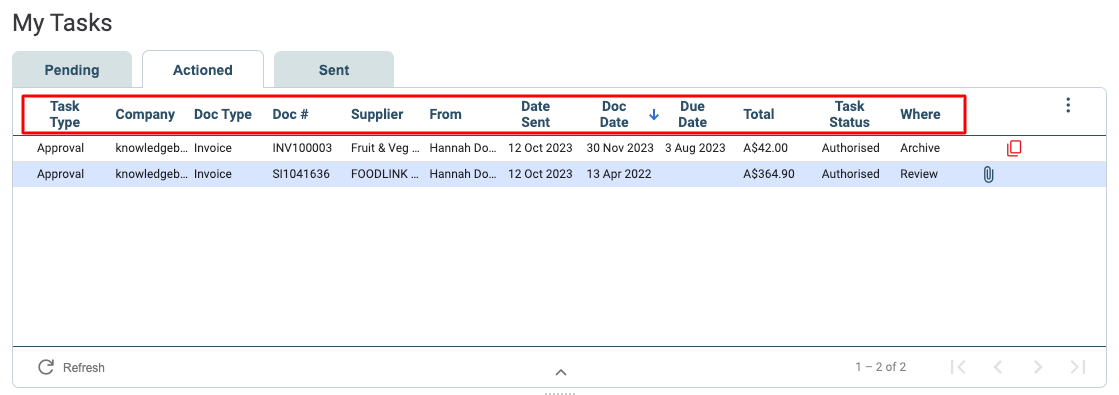Switch to the Pending tab
Image resolution: width=1119 pixels, height=395 pixels.
tap(72, 70)
